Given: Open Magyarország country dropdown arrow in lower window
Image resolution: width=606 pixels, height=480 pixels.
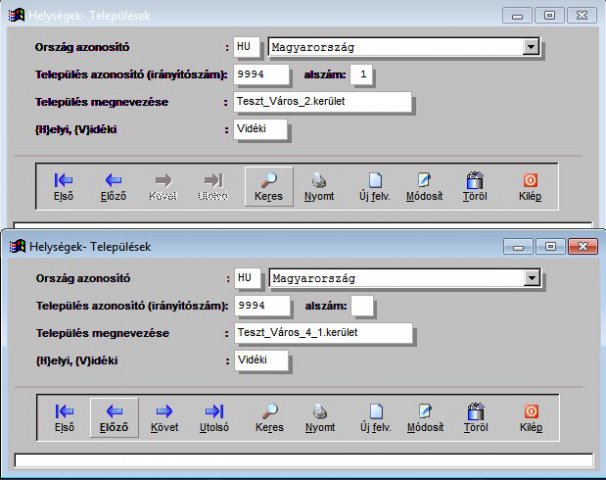Looking at the screenshot, I should [x=530, y=277].
